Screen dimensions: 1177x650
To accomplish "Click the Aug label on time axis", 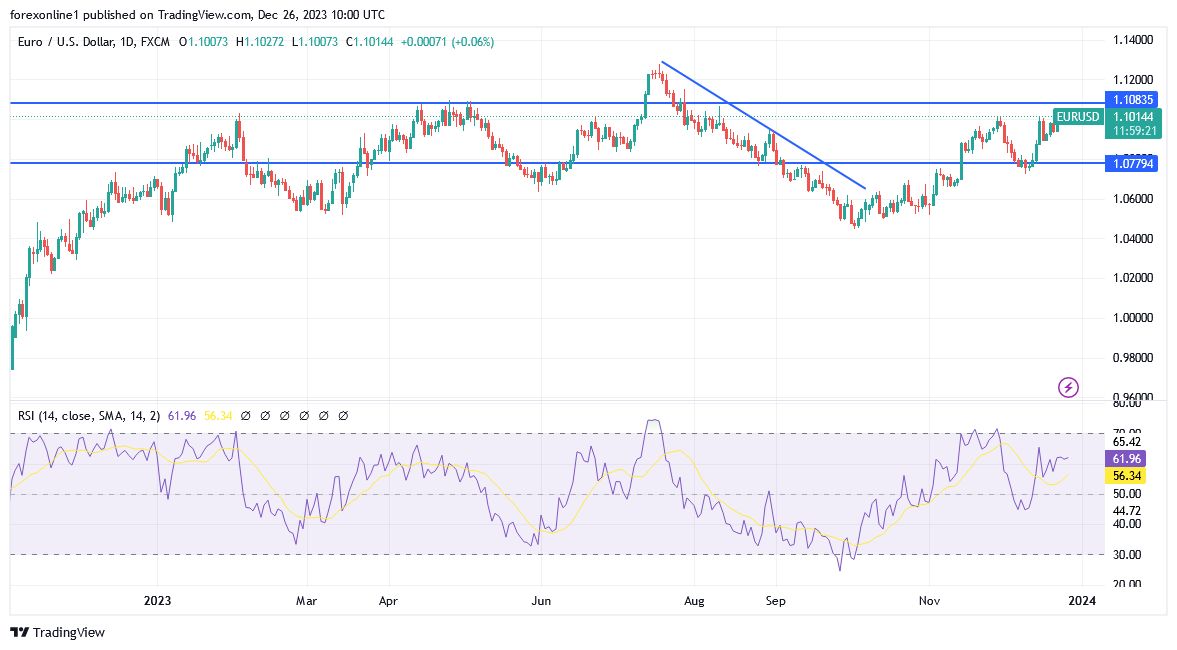I will pyautogui.click(x=694, y=601).
